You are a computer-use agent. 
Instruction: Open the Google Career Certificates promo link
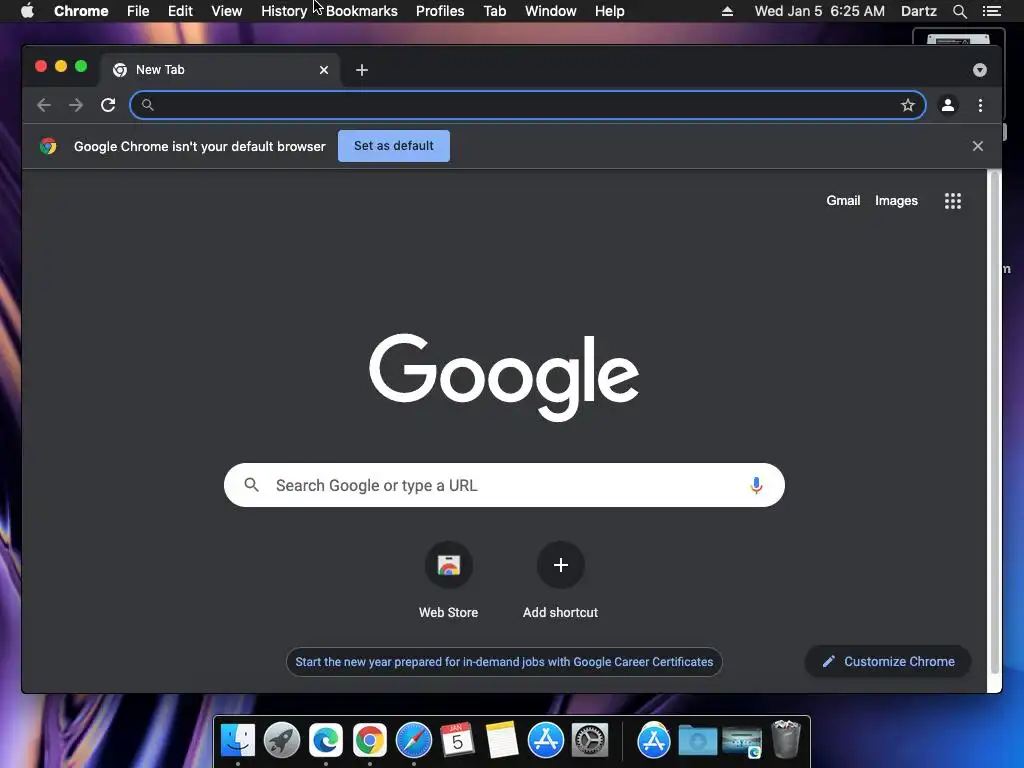click(x=504, y=662)
